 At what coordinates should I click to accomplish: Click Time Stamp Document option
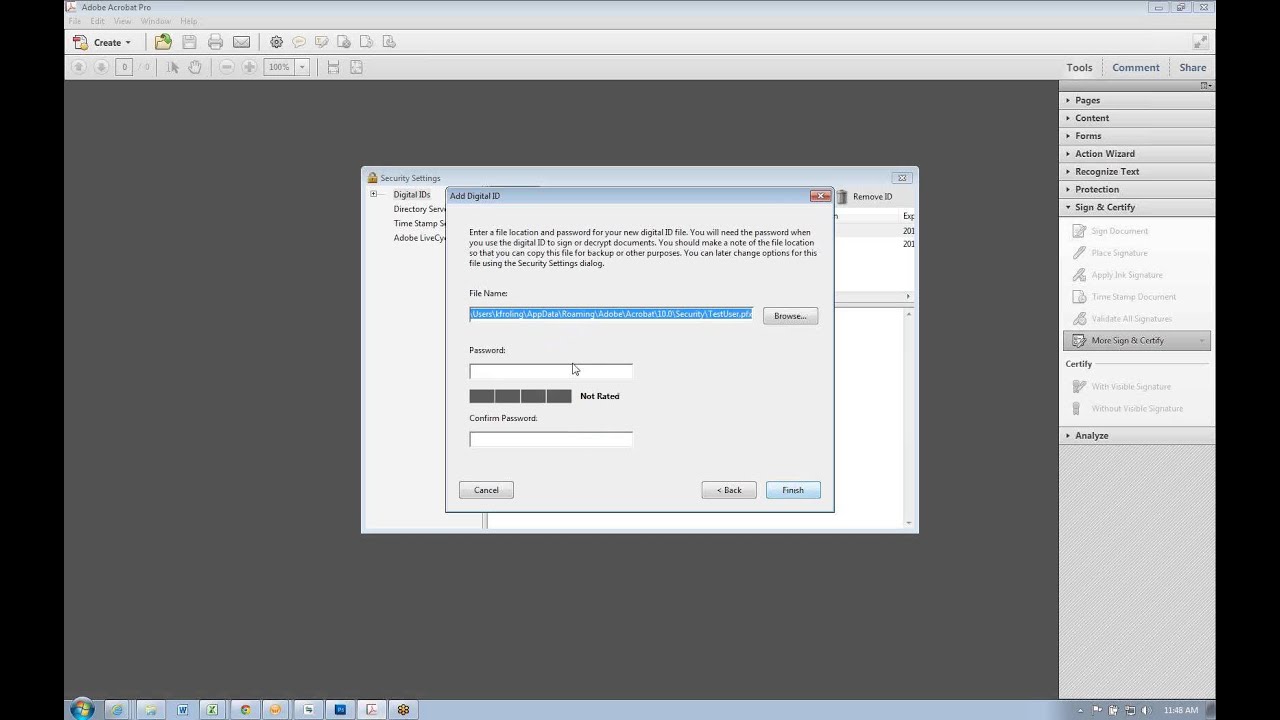(1133, 297)
